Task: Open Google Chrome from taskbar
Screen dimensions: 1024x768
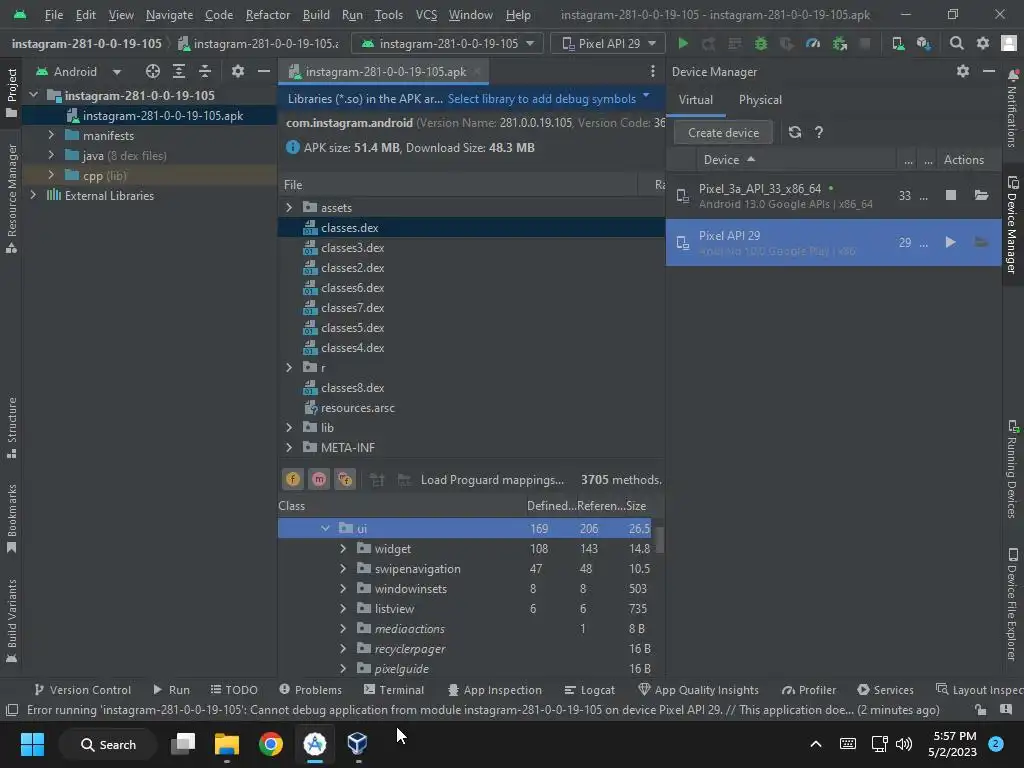Action: tap(271, 744)
